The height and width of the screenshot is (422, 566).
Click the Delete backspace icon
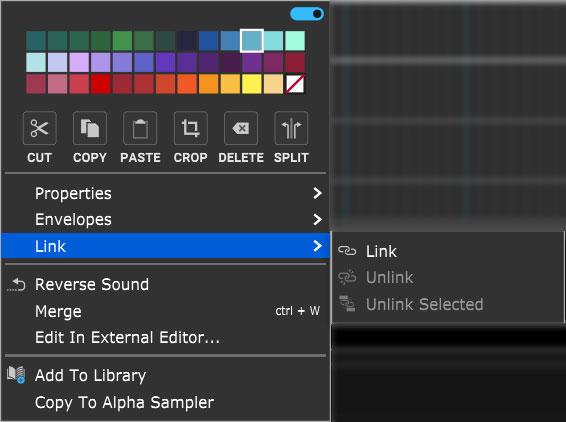point(241,128)
